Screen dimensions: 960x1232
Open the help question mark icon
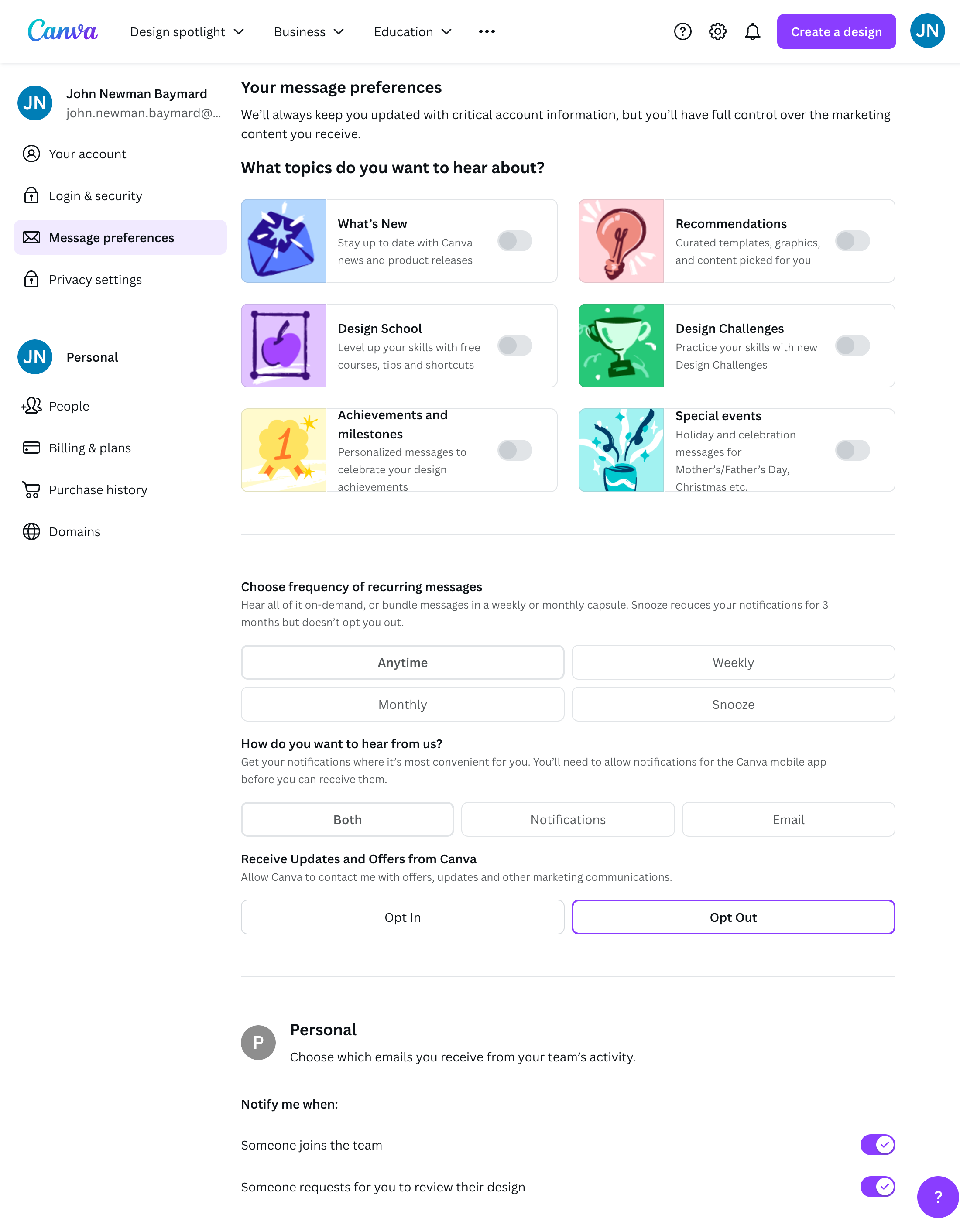(683, 31)
